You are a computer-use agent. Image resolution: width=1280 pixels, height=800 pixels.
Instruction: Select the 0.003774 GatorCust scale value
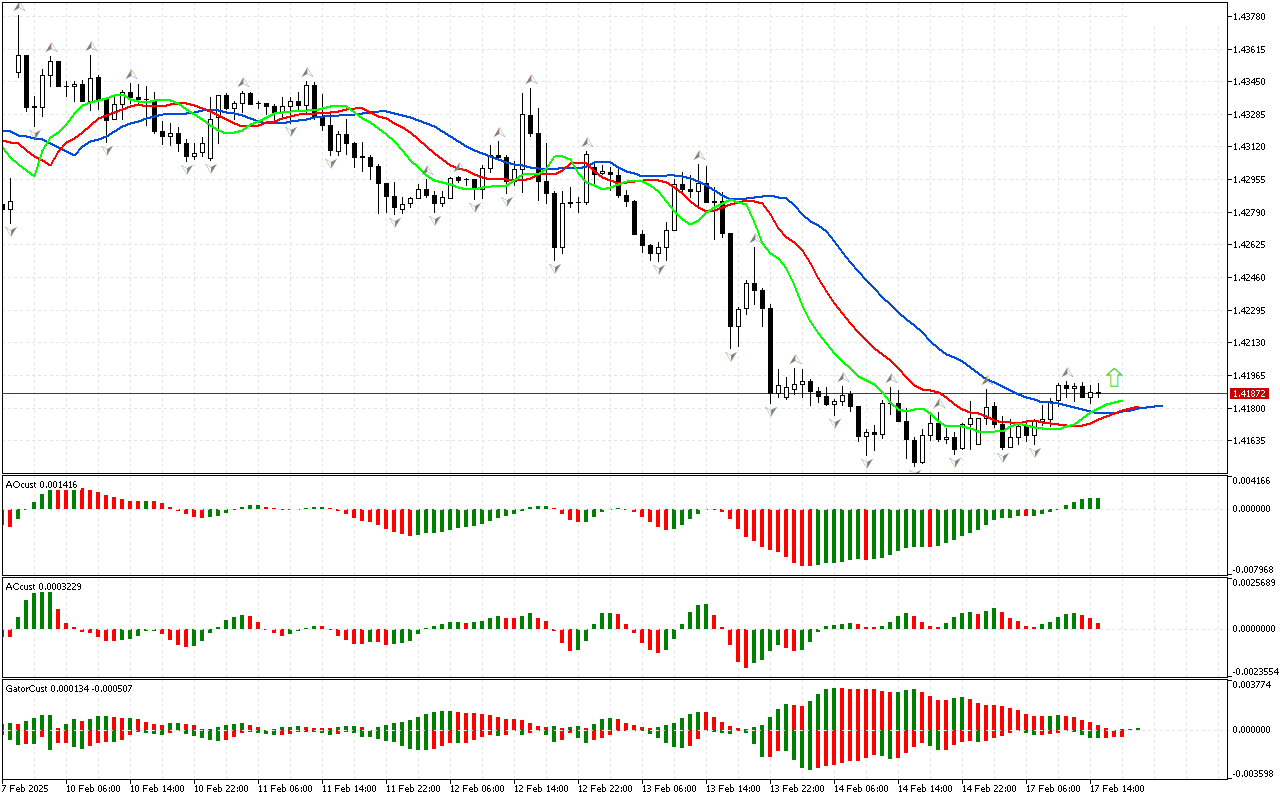(1252, 685)
